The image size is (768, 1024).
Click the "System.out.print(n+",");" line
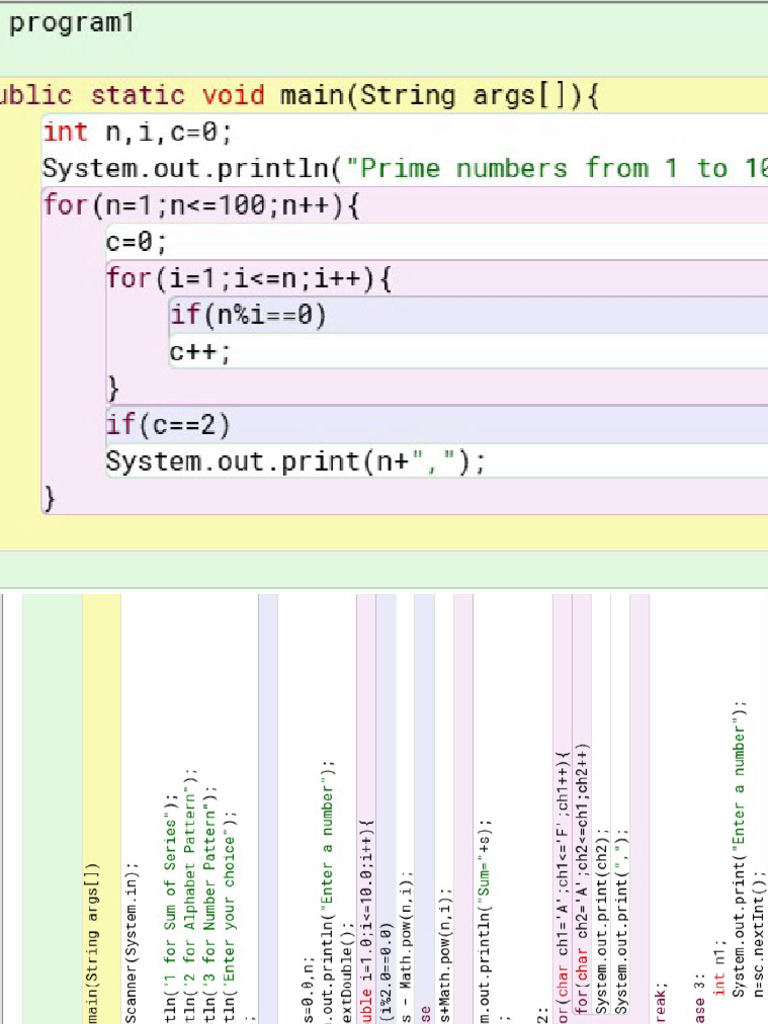tap(296, 462)
